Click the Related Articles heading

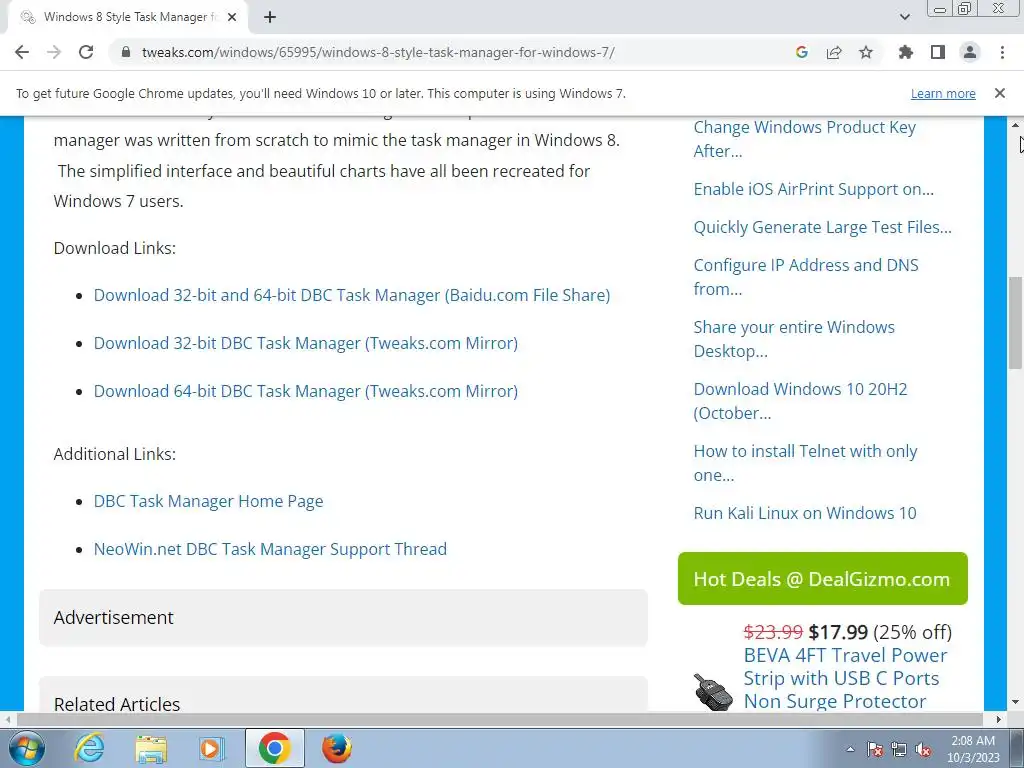117,704
